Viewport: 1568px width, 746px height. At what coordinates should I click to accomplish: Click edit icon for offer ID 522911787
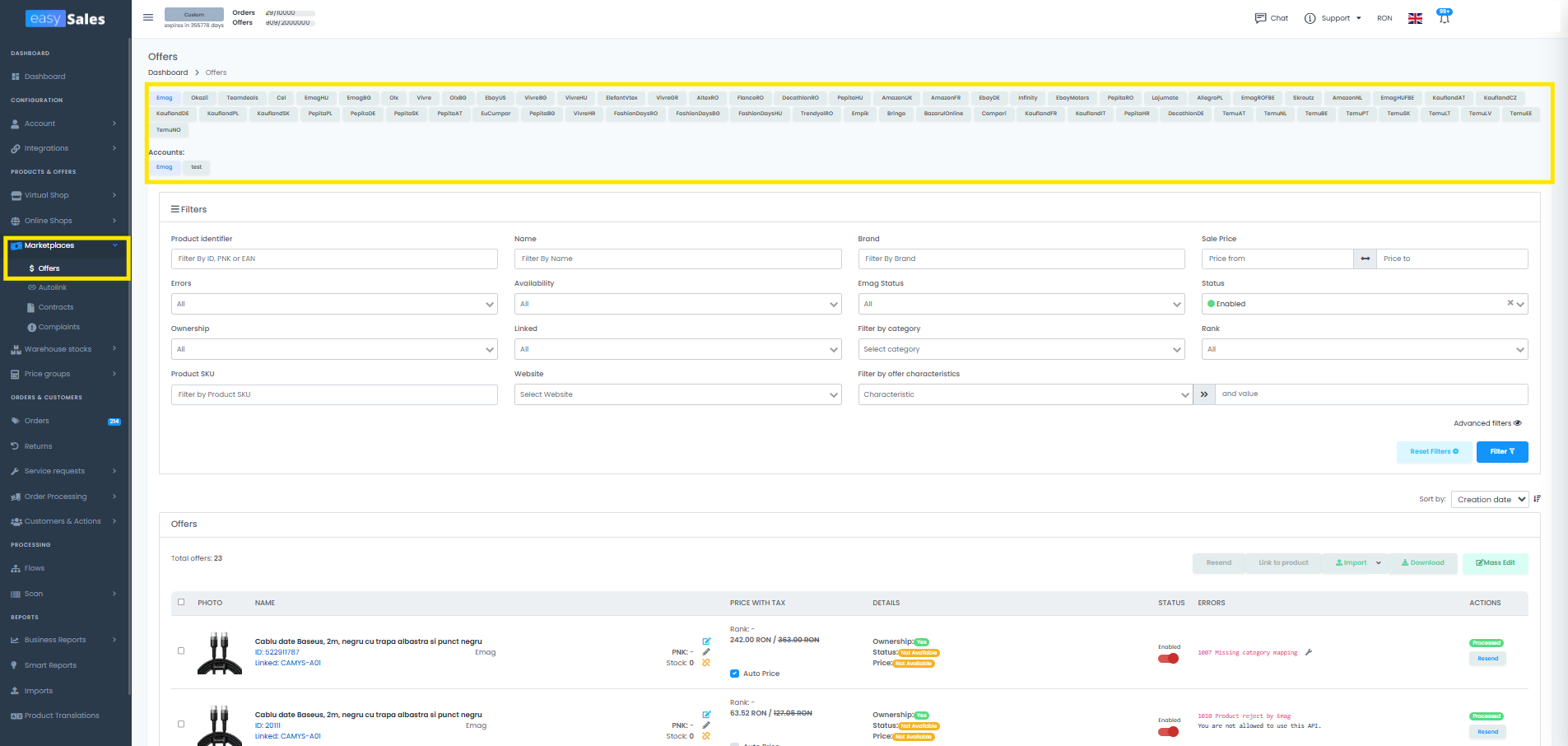pos(706,641)
